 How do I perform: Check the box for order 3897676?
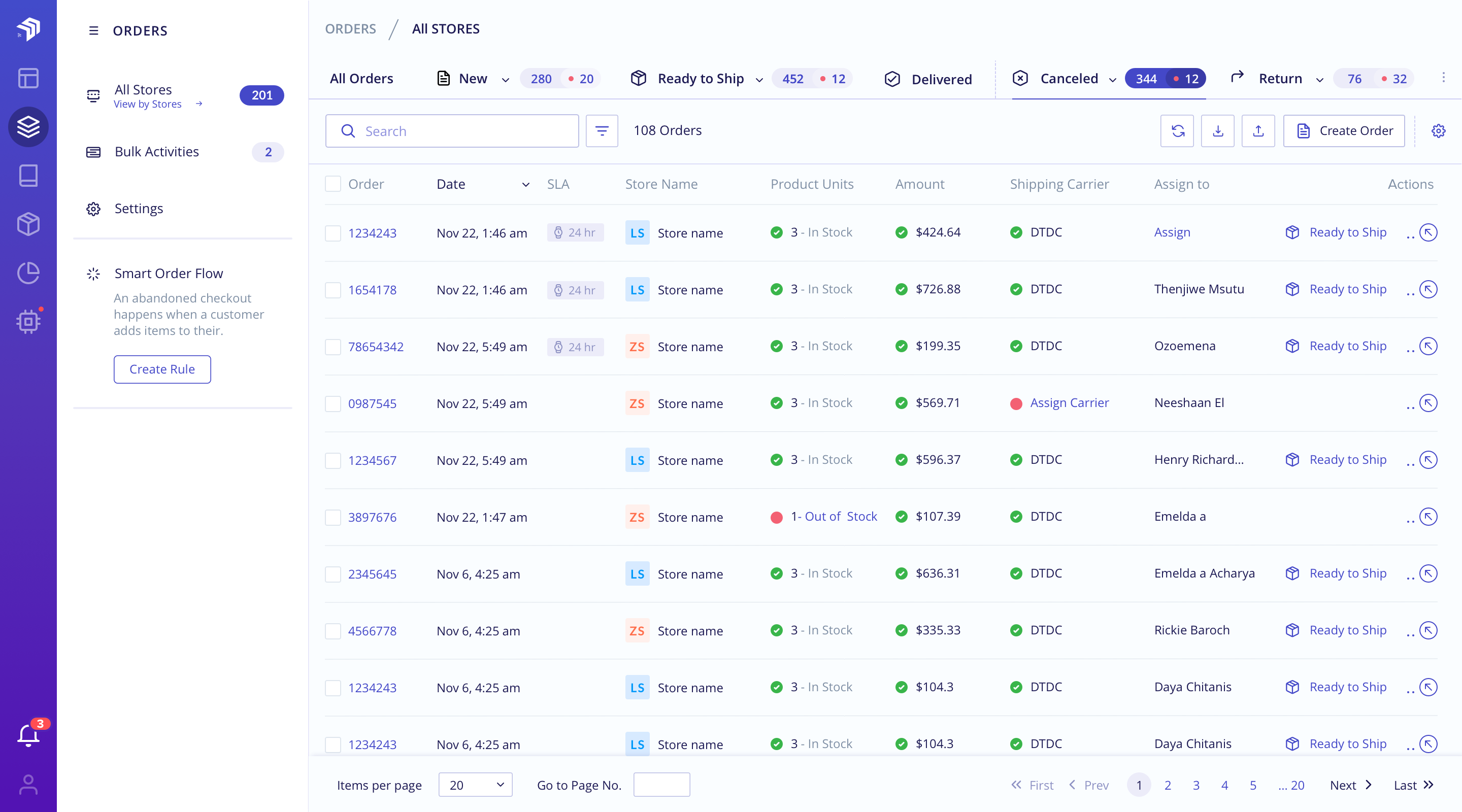pyautogui.click(x=333, y=518)
